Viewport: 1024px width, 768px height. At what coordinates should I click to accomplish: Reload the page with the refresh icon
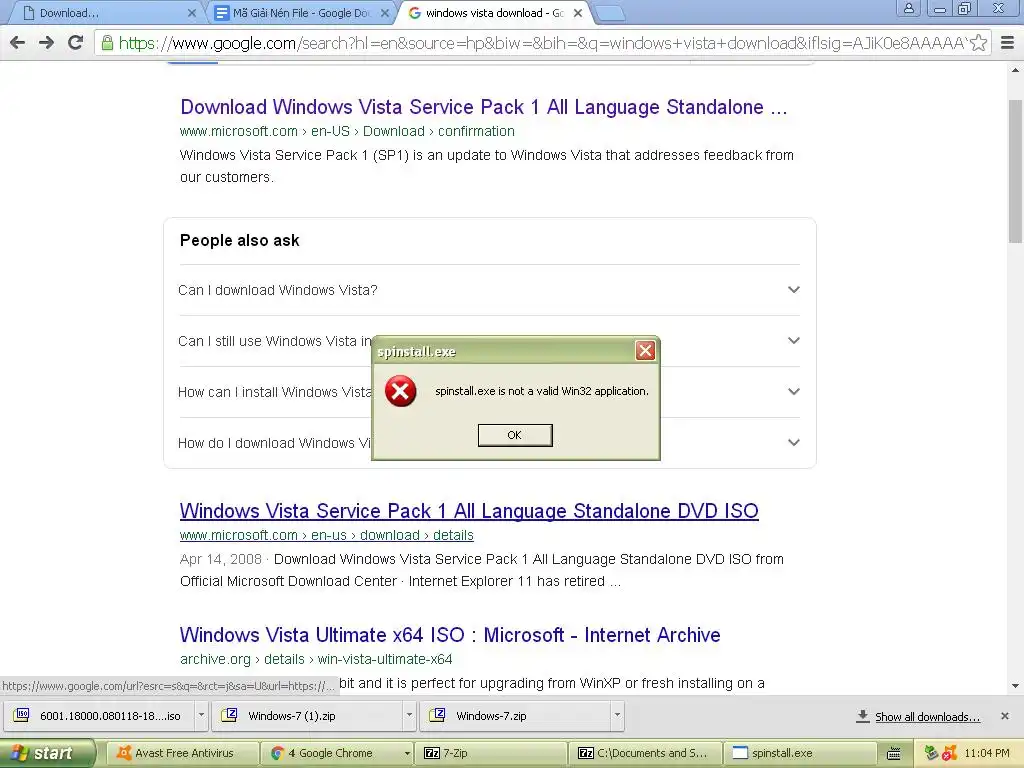click(x=76, y=43)
